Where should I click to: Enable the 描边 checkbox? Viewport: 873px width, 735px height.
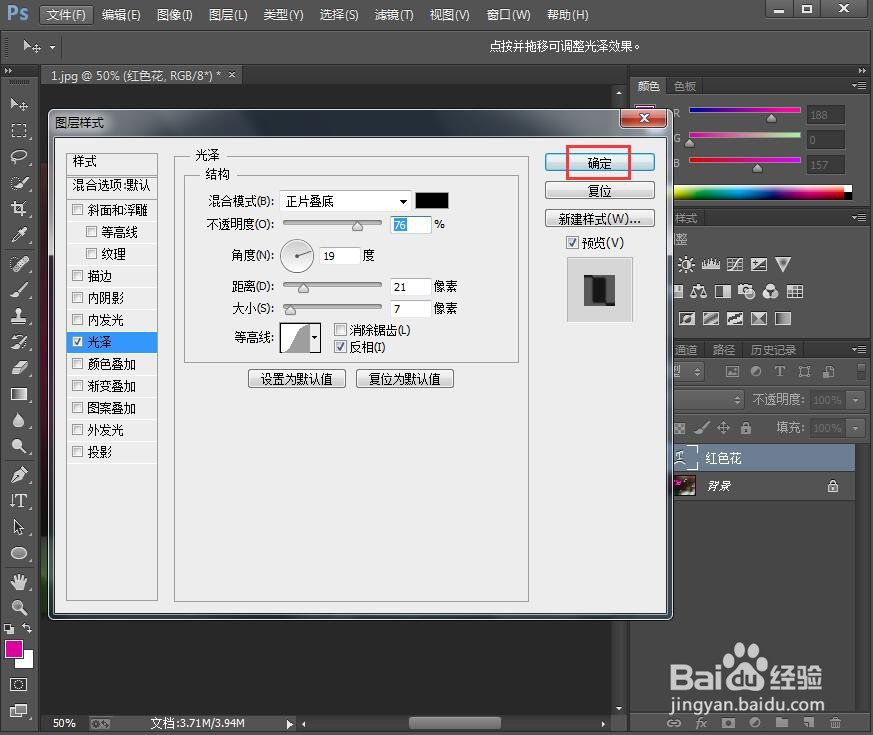[x=78, y=276]
